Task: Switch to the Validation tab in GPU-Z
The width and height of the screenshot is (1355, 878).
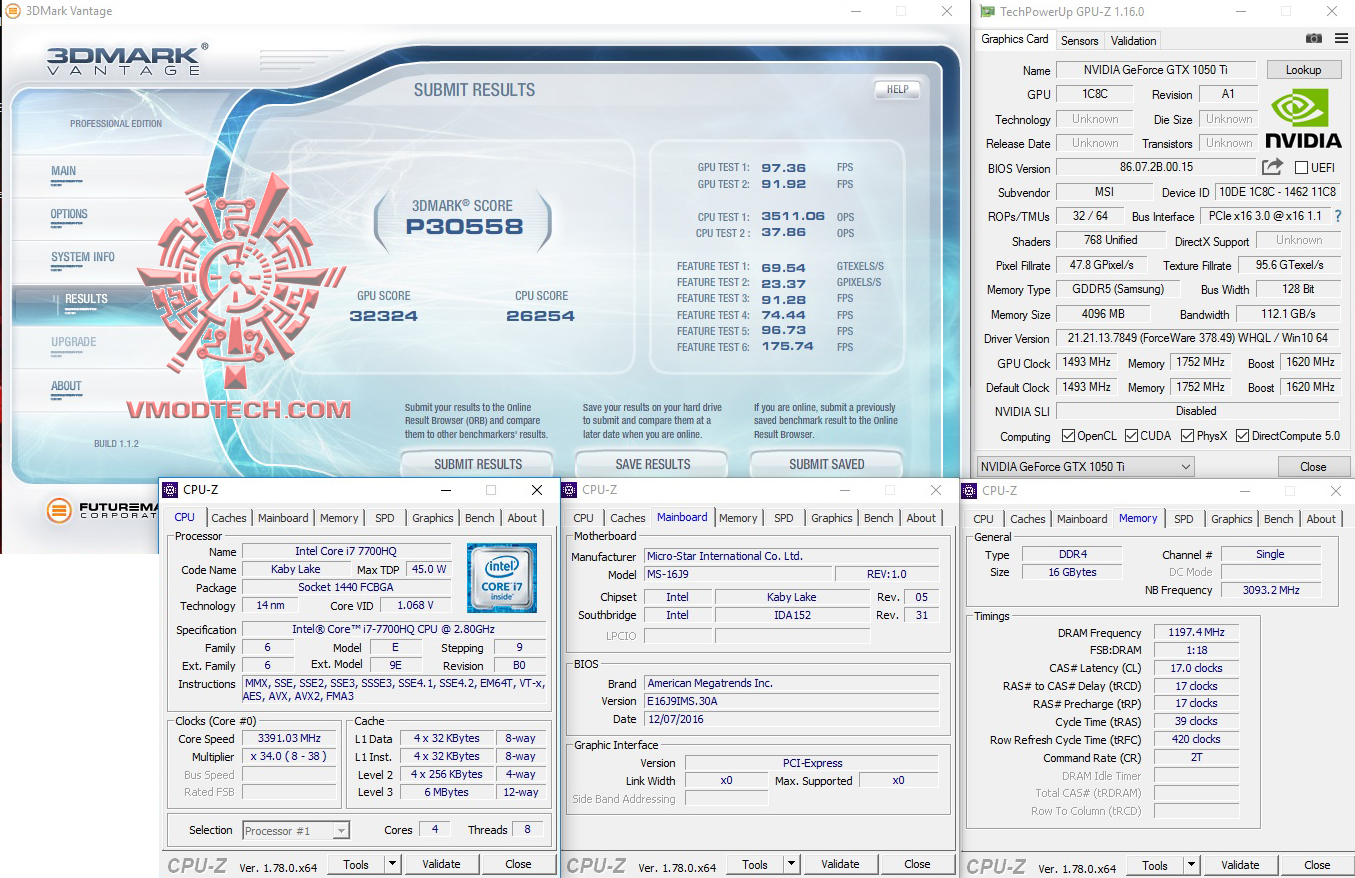Action: (1133, 41)
